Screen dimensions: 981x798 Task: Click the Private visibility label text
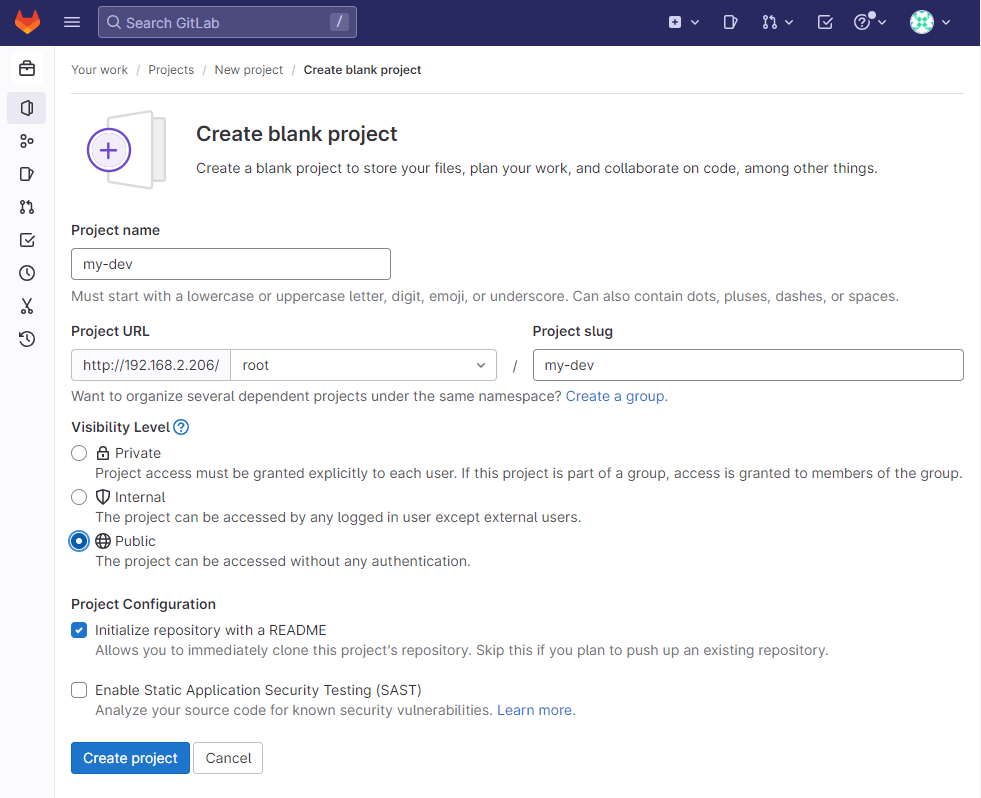(x=138, y=453)
